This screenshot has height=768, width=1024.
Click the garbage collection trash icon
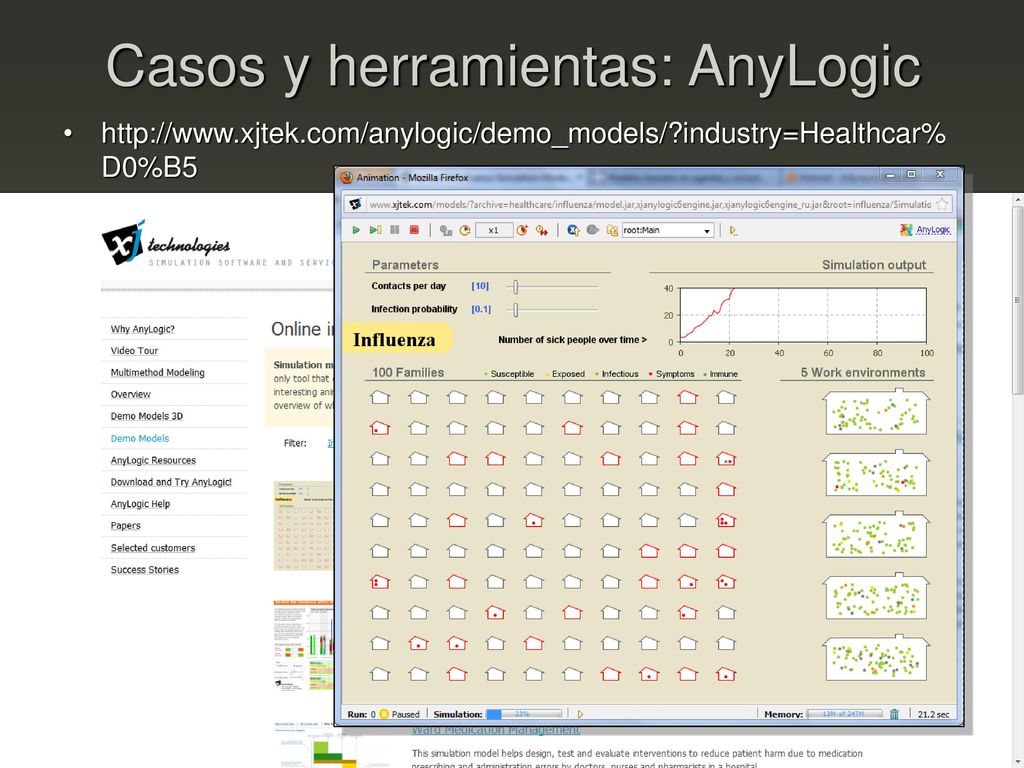[895, 714]
